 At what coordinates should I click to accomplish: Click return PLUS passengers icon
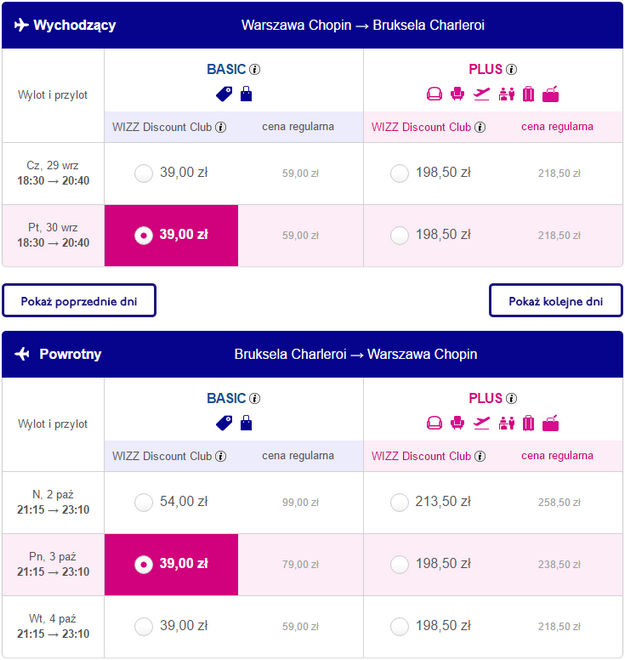pyautogui.click(x=506, y=423)
